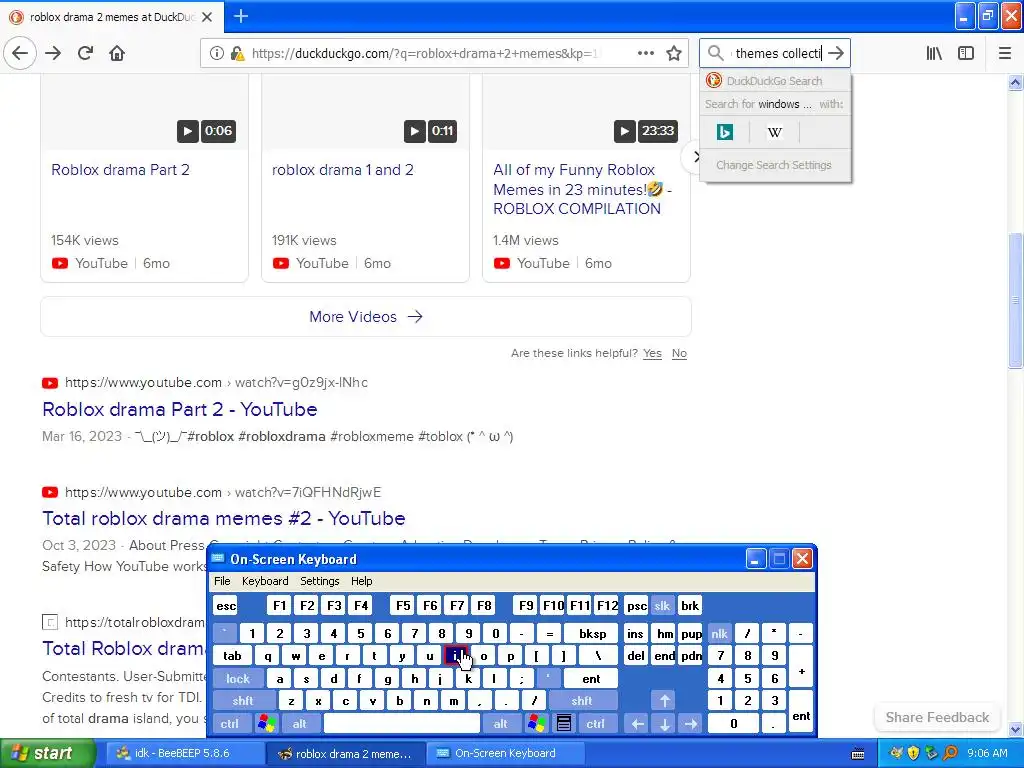Click the security shield tray icon

[913, 754]
